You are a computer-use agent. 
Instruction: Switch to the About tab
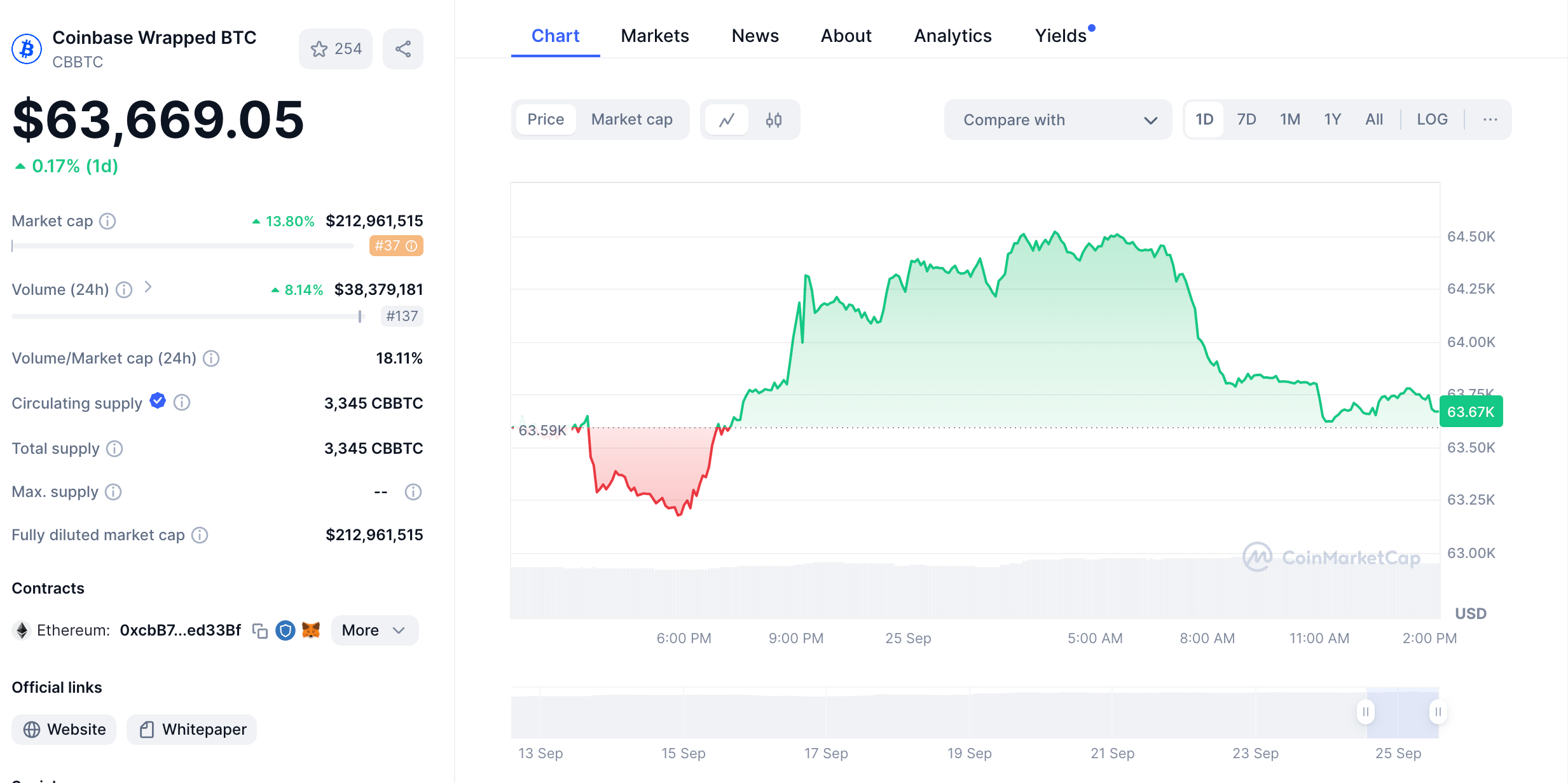(x=846, y=36)
